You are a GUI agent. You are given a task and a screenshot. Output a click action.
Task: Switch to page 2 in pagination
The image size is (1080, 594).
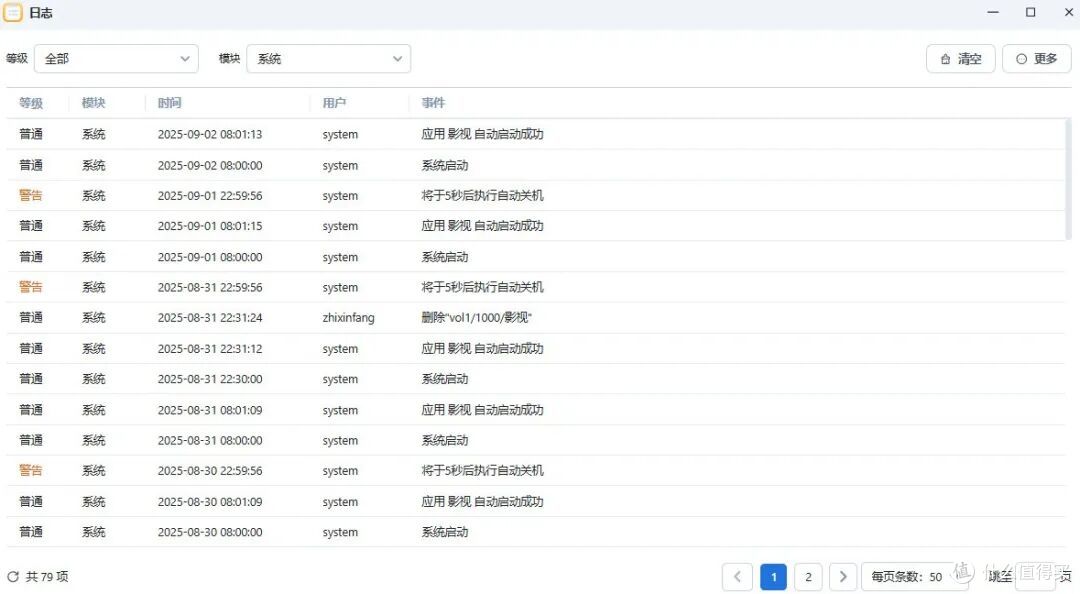click(809, 577)
